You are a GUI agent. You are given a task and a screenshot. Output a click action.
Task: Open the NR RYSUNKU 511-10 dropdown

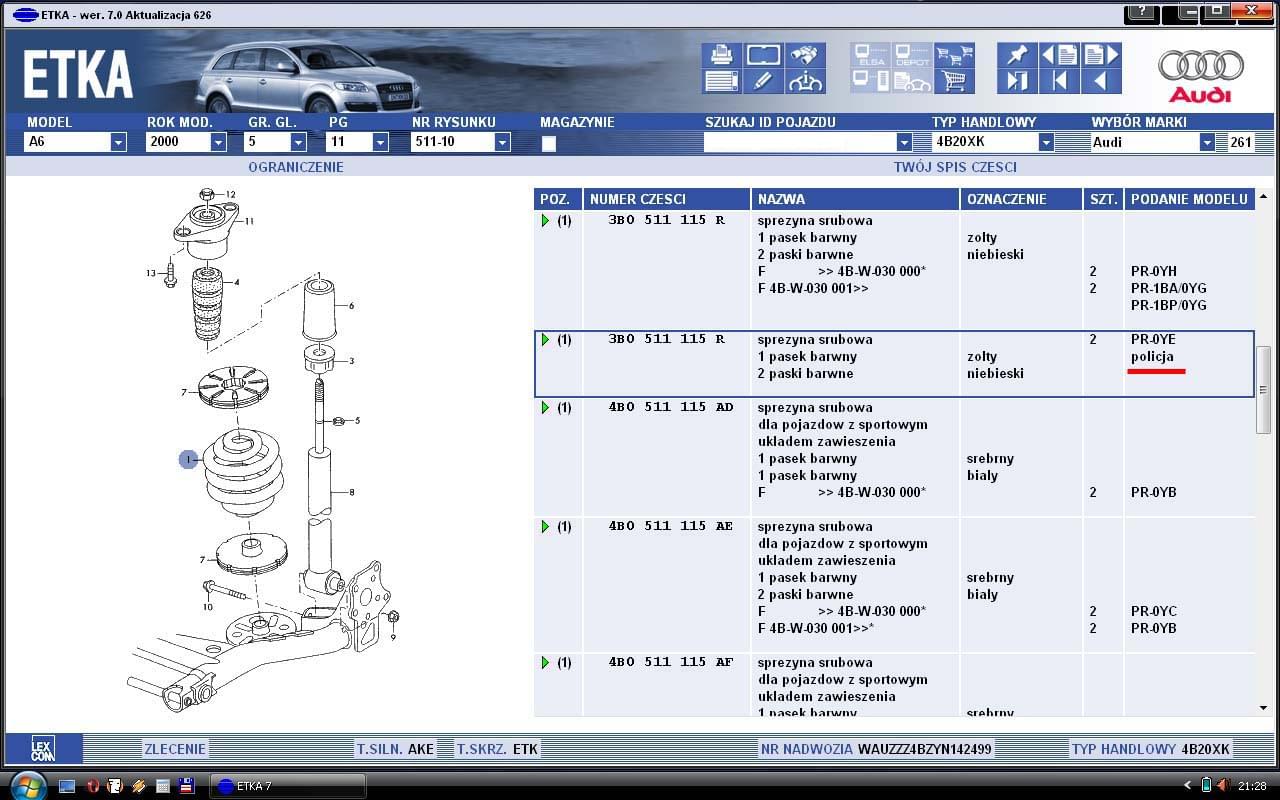tap(502, 142)
